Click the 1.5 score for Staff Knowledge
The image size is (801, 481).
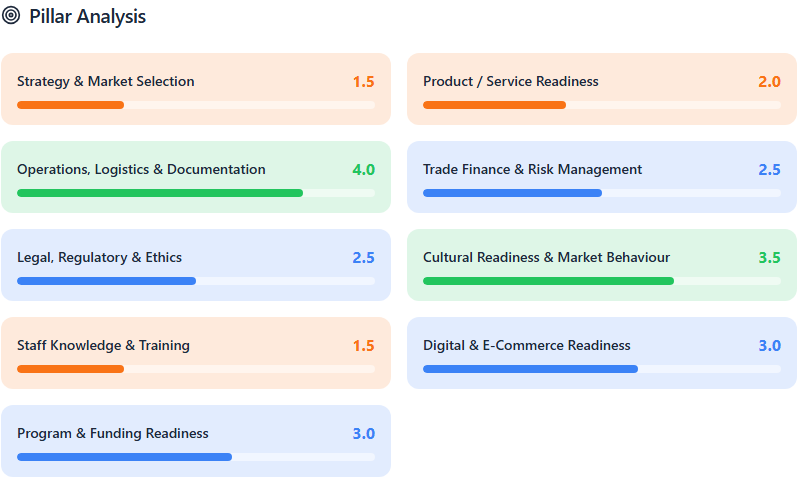[x=363, y=345]
